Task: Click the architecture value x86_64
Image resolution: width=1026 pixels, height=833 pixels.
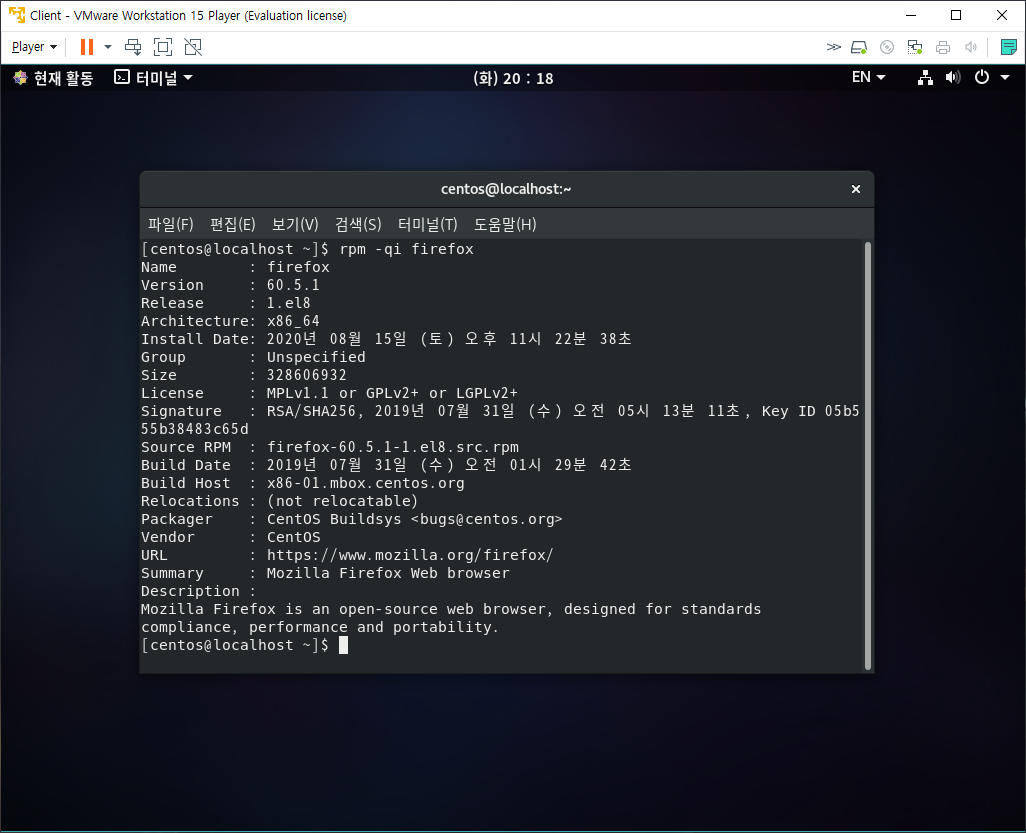Action: coord(293,321)
